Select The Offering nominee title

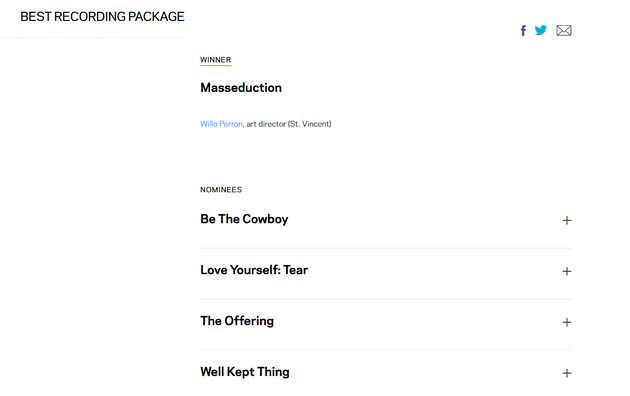(237, 321)
